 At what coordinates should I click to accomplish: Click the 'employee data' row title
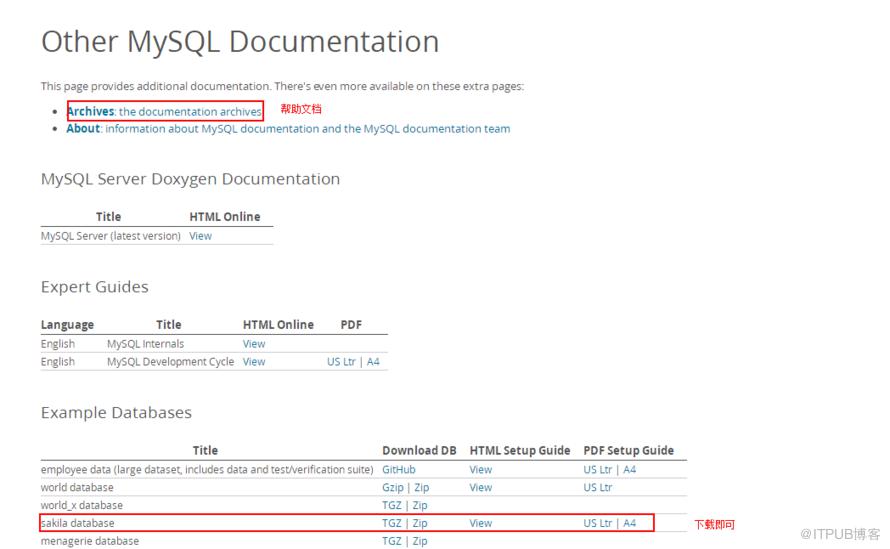pyautogui.click(x=207, y=470)
